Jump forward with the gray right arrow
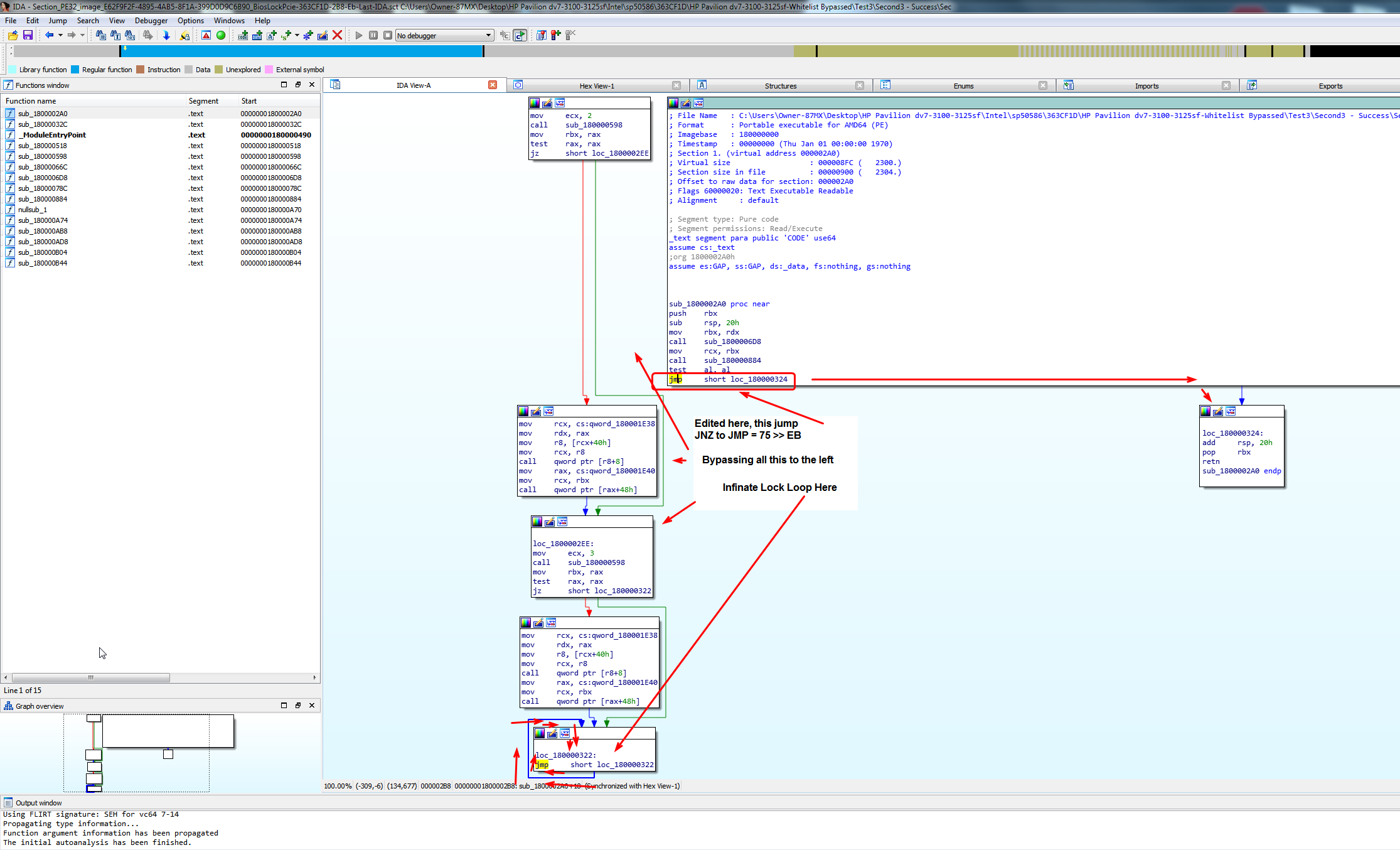Screen dimensions: 1400x850 [x=72, y=35]
